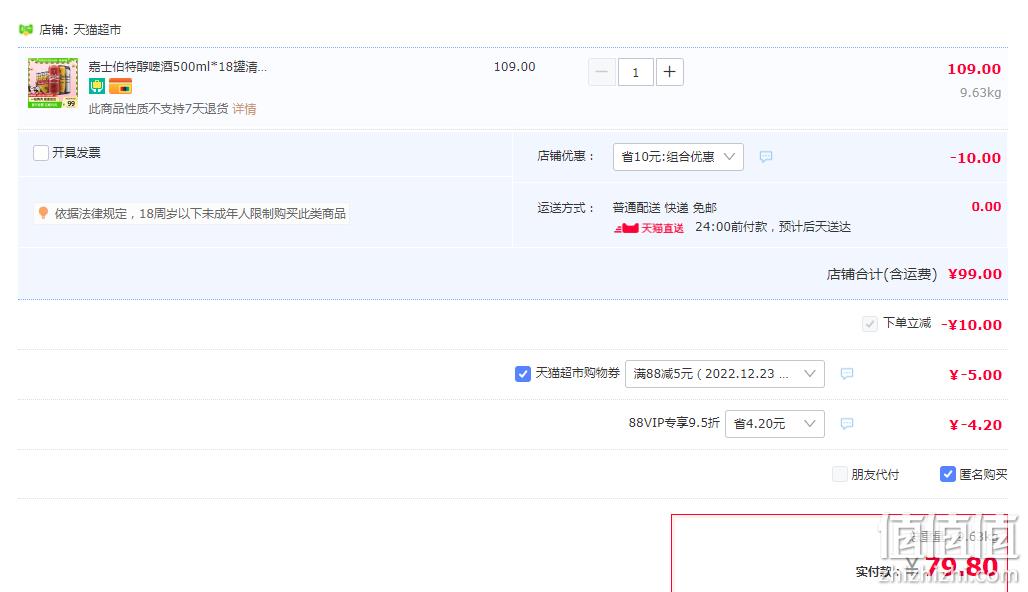Toggle the 下单立减 checkbox
Image resolution: width=1028 pixels, height=592 pixels.
(x=869, y=324)
